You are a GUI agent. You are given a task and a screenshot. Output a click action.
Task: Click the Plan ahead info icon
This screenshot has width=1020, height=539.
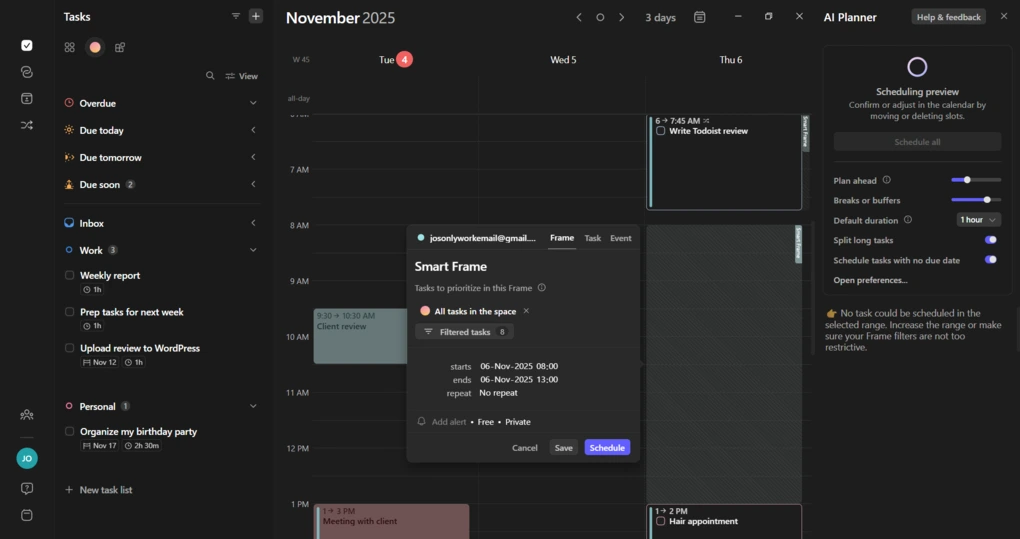click(887, 180)
